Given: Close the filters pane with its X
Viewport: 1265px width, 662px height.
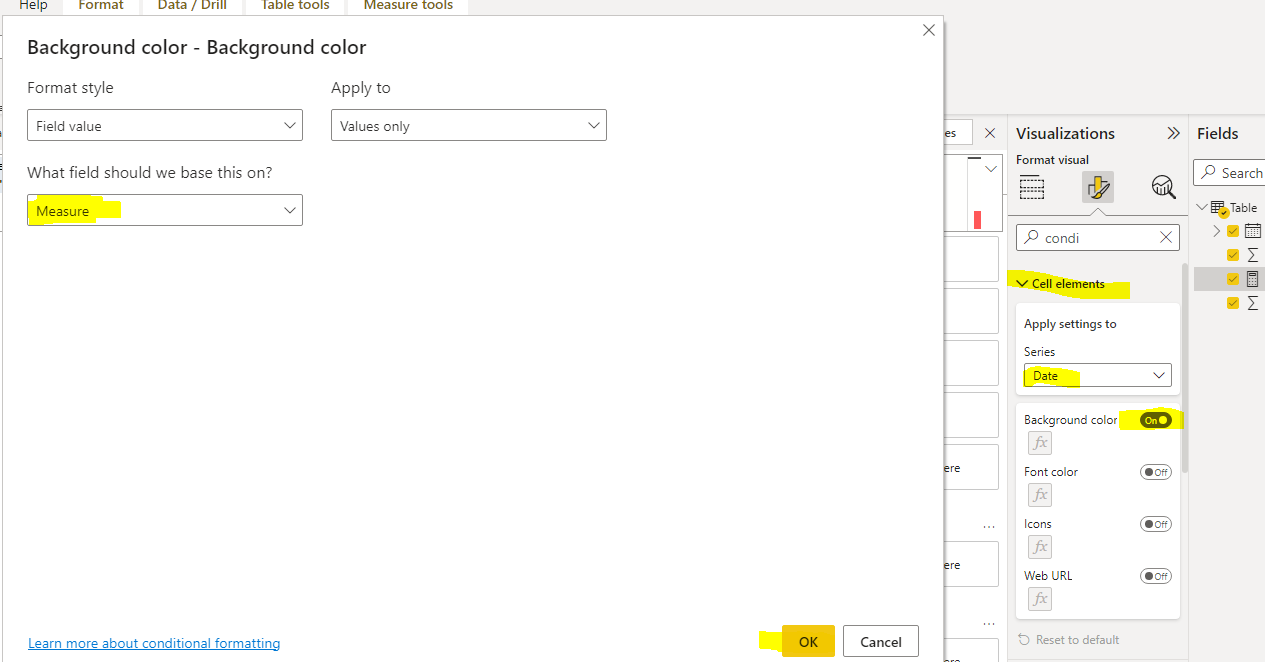Looking at the screenshot, I should 990,133.
